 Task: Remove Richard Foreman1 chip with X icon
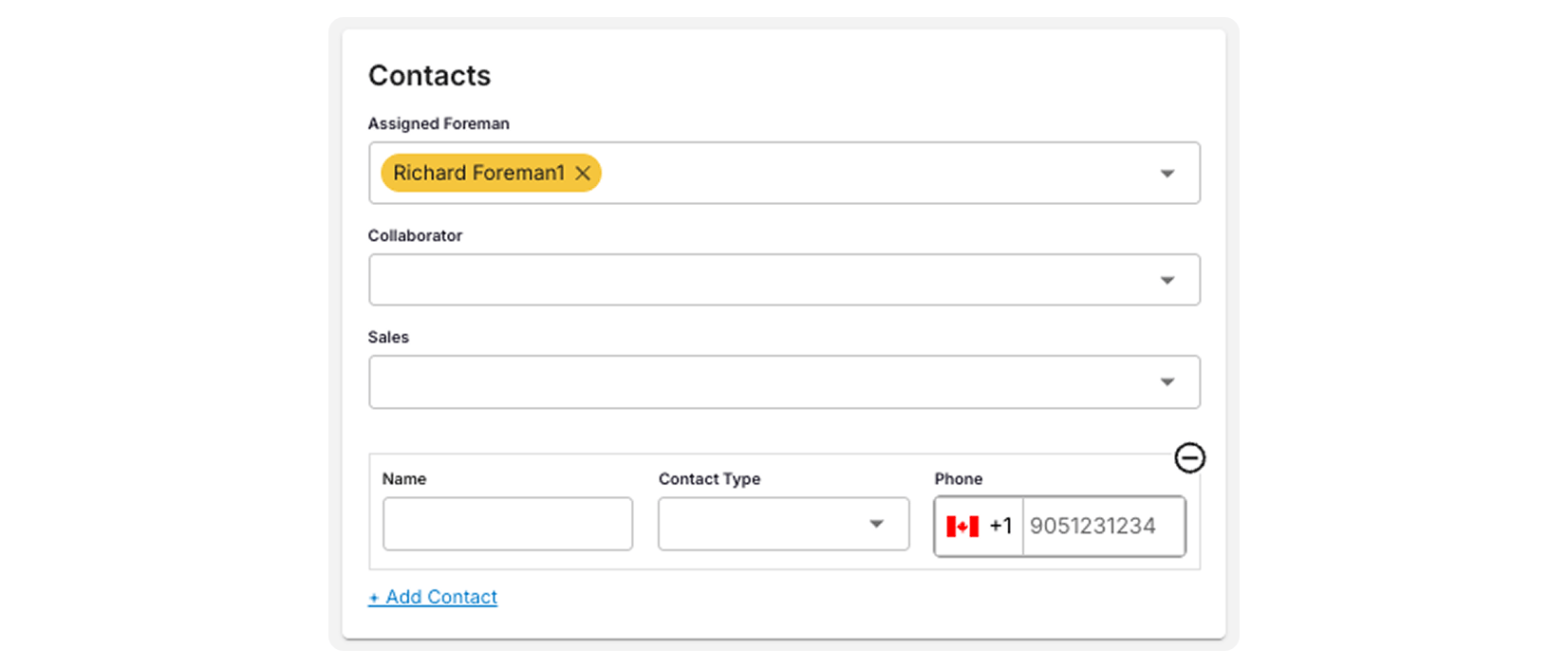583,173
